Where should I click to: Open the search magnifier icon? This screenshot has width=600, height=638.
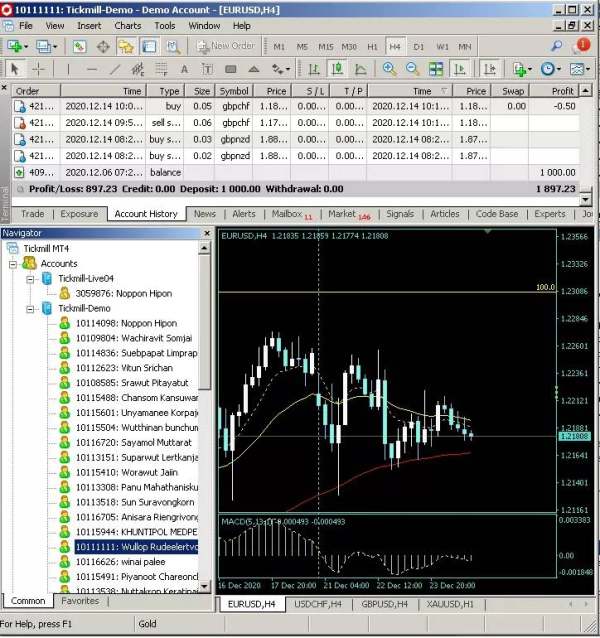tap(556, 46)
